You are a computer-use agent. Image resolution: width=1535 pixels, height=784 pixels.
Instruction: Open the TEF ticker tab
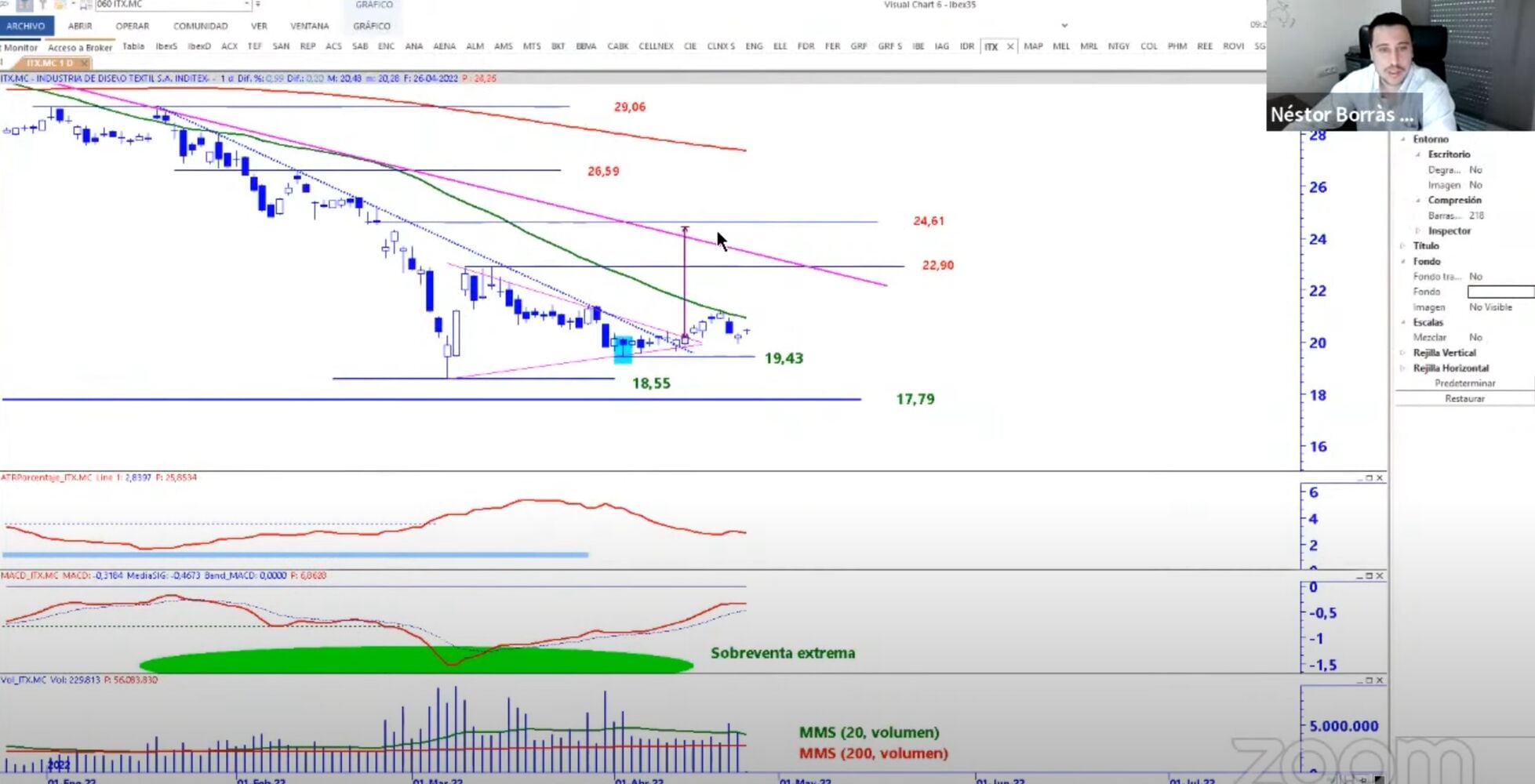[x=255, y=46]
